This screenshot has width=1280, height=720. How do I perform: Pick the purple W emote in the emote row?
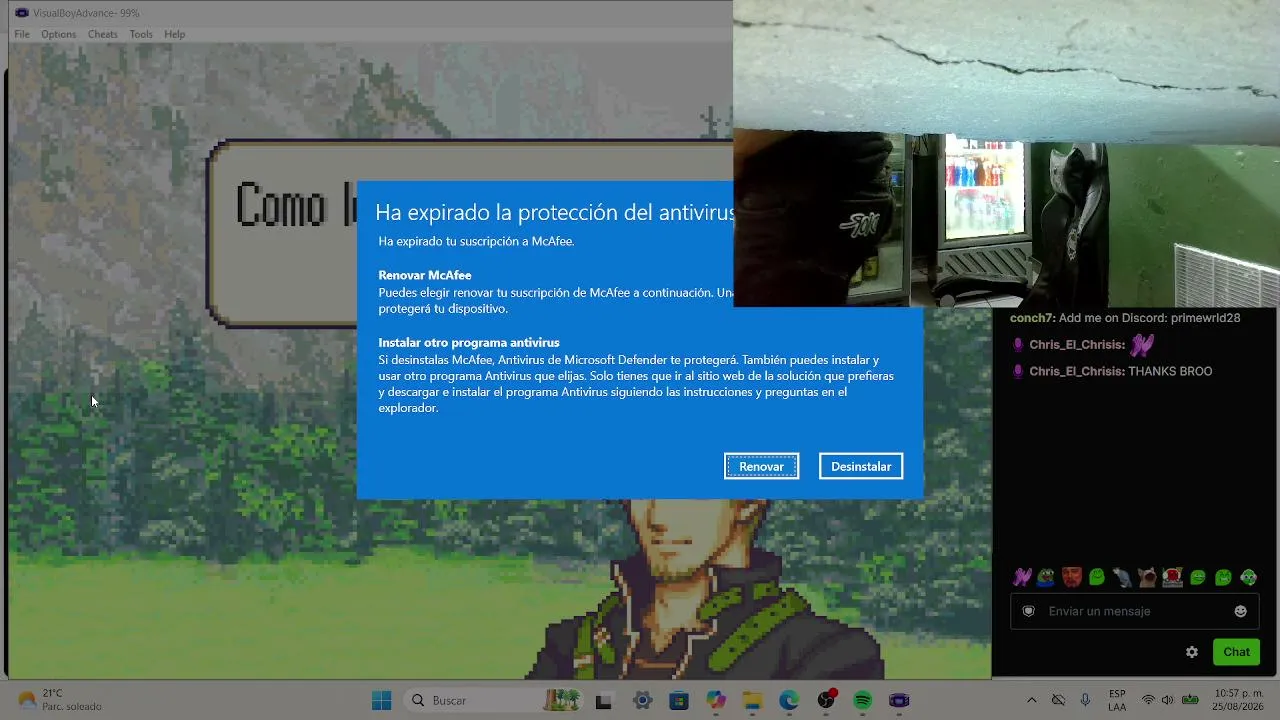(1022, 577)
